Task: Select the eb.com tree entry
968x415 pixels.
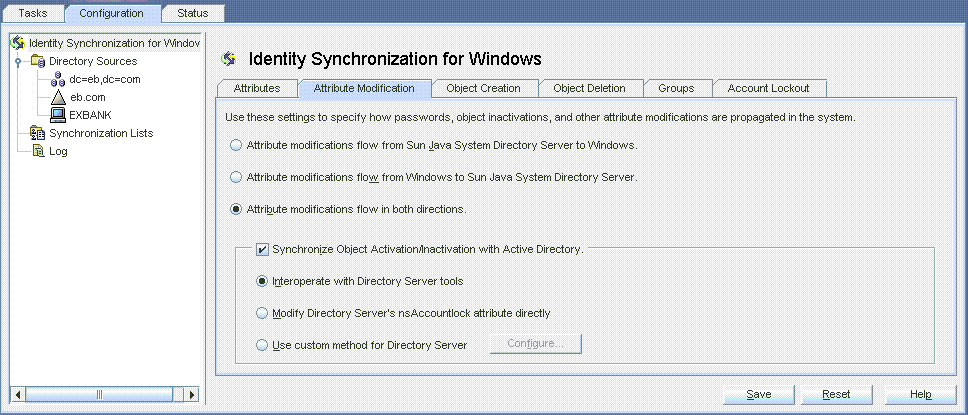Action: (x=88, y=97)
